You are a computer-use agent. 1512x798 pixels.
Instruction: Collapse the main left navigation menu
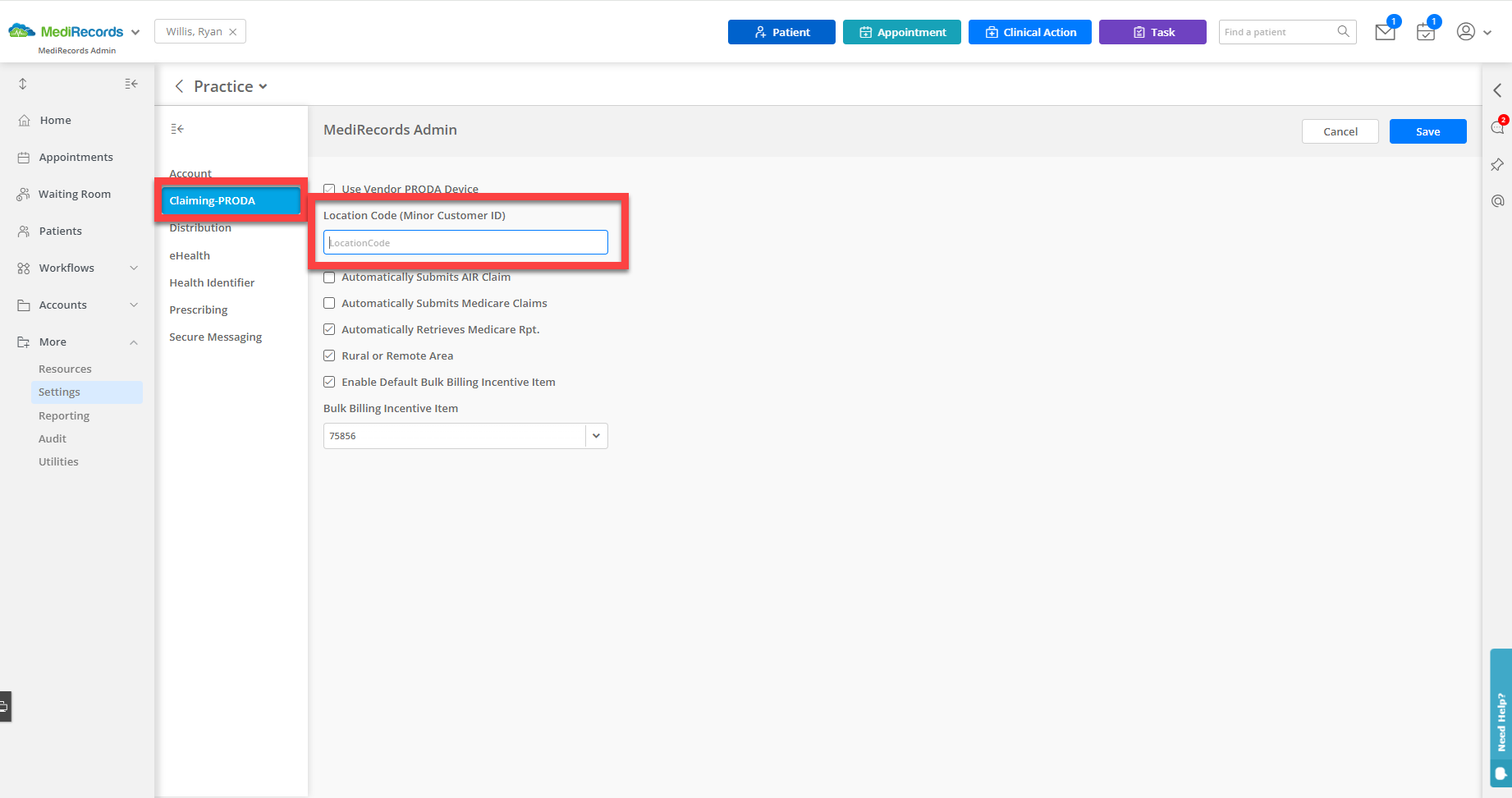[x=131, y=84]
